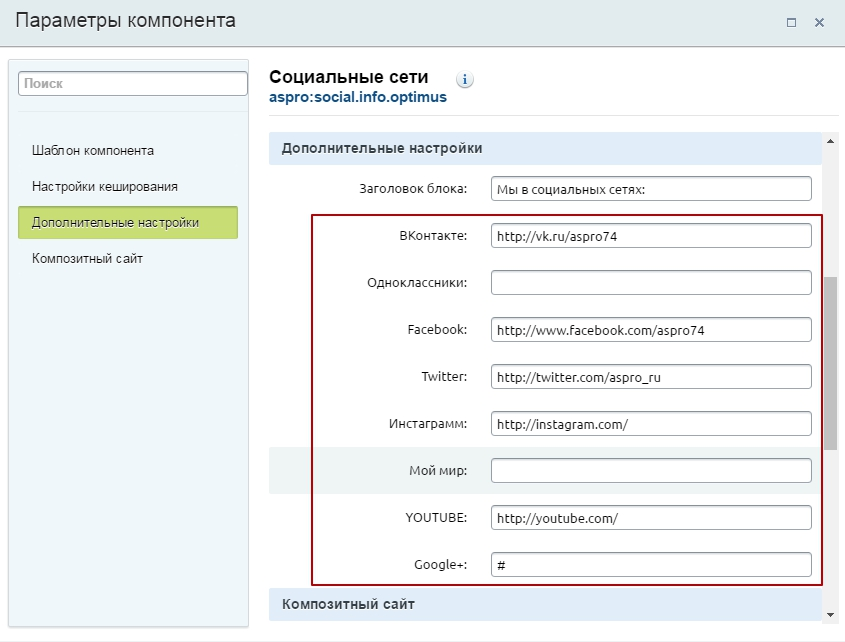Focus the empty Одноклассники field
The height and width of the screenshot is (642, 845).
651,283
